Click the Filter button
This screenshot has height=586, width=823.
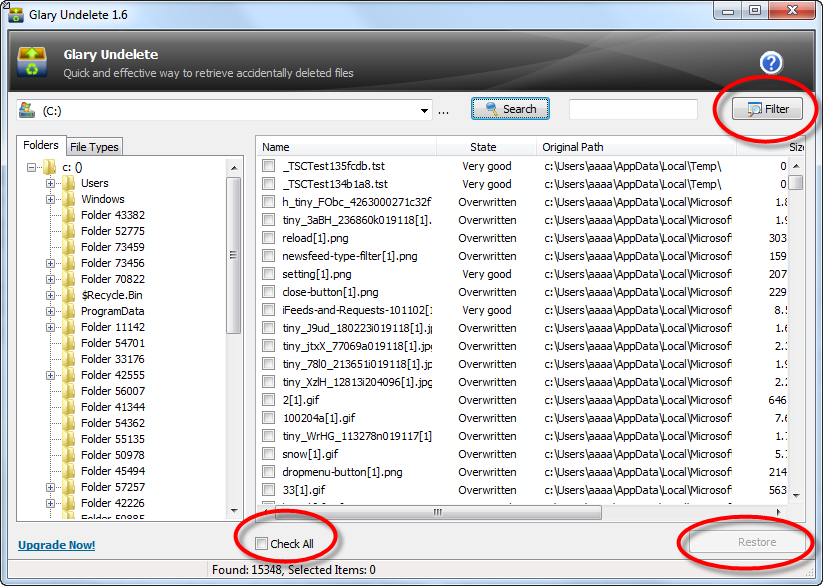(767, 109)
